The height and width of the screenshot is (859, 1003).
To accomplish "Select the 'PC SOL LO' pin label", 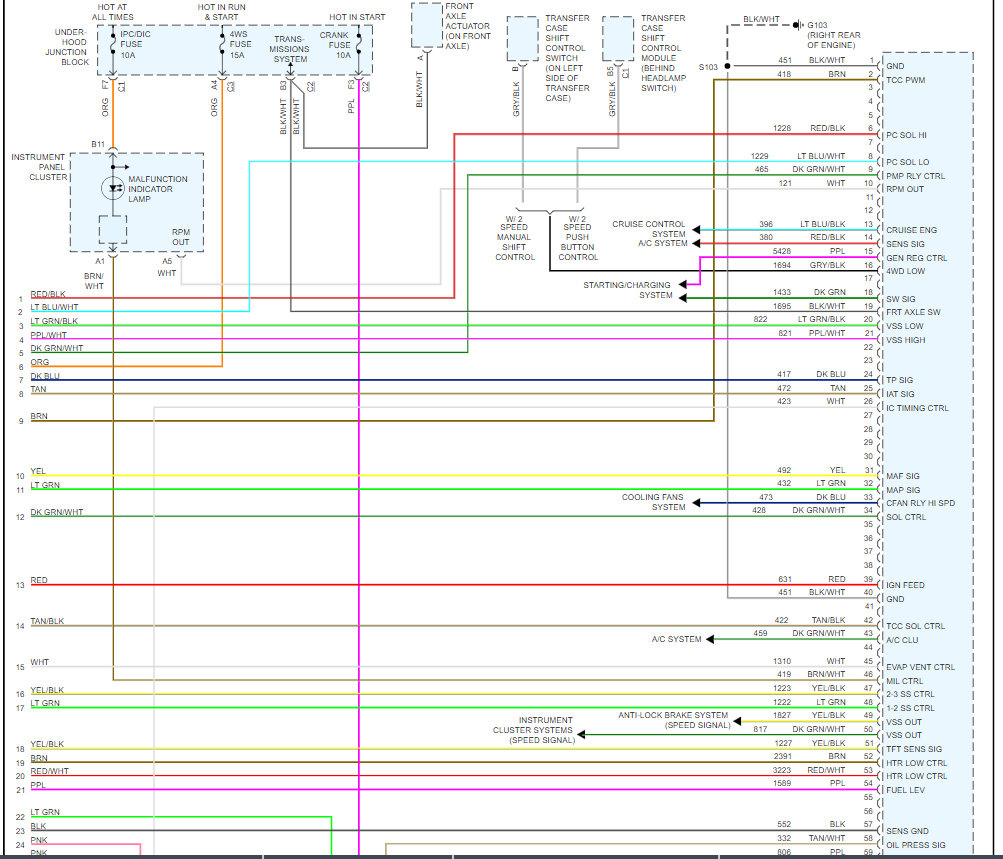I will tap(907, 162).
